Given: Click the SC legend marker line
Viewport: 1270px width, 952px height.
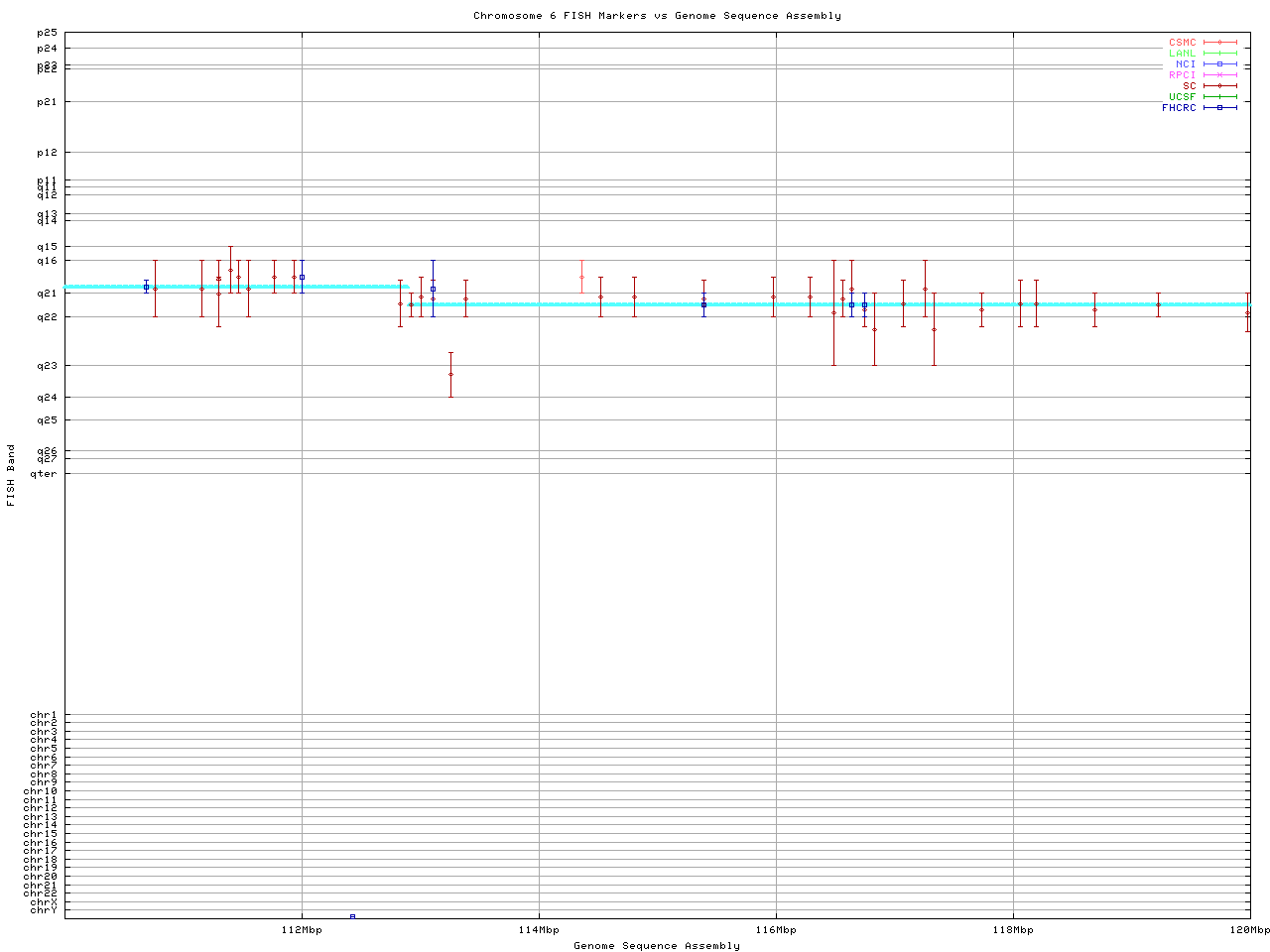Looking at the screenshot, I should tap(1219, 86).
